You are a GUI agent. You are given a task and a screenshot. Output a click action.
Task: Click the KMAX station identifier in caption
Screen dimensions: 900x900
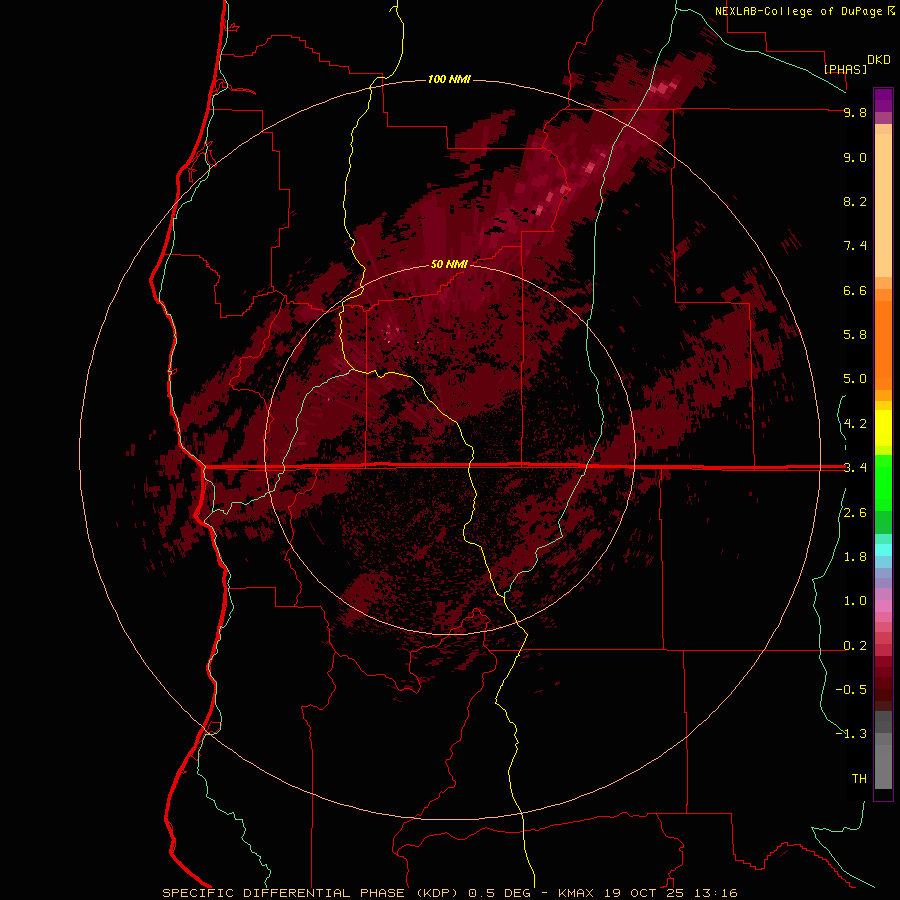click(577, 893)
